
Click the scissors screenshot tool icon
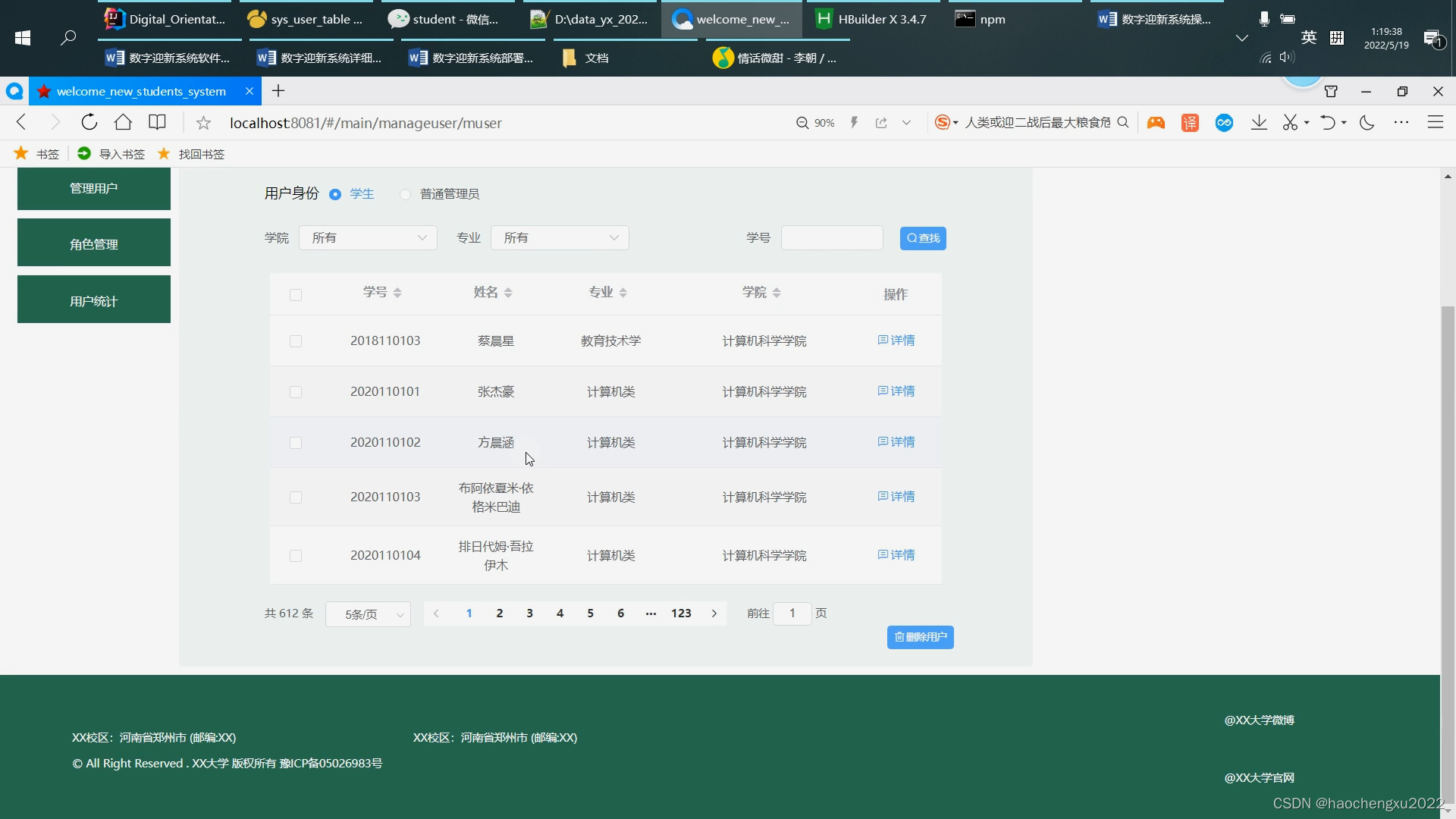(x=1290, y=123)
